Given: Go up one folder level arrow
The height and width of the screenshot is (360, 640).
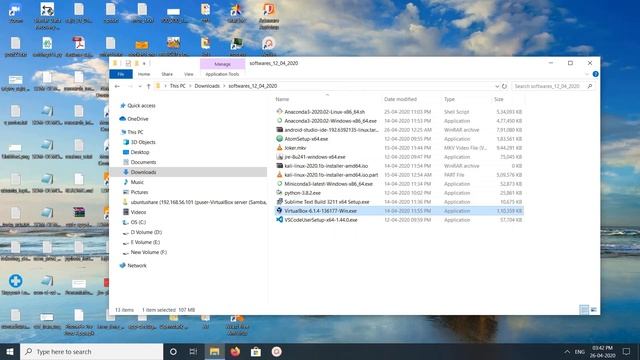Looking at the screenshot, I should tap(149, 86).
